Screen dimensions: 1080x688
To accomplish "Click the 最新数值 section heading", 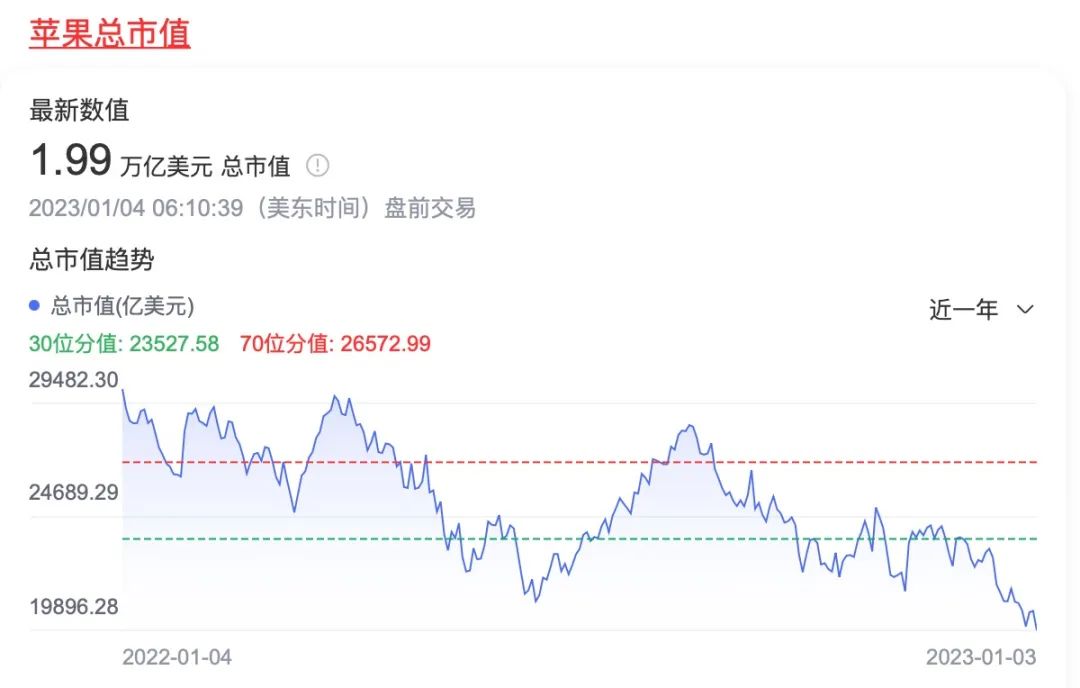I will 79,110.
